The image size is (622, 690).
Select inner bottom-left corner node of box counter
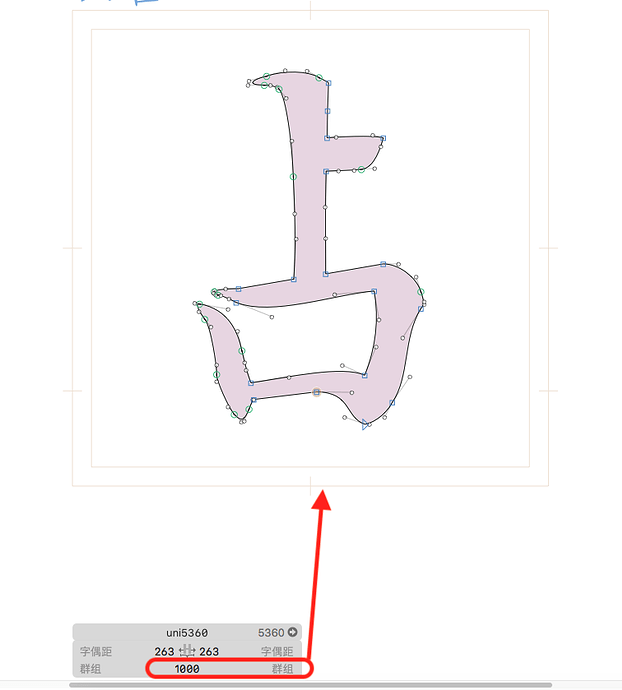tap(251, 383)
